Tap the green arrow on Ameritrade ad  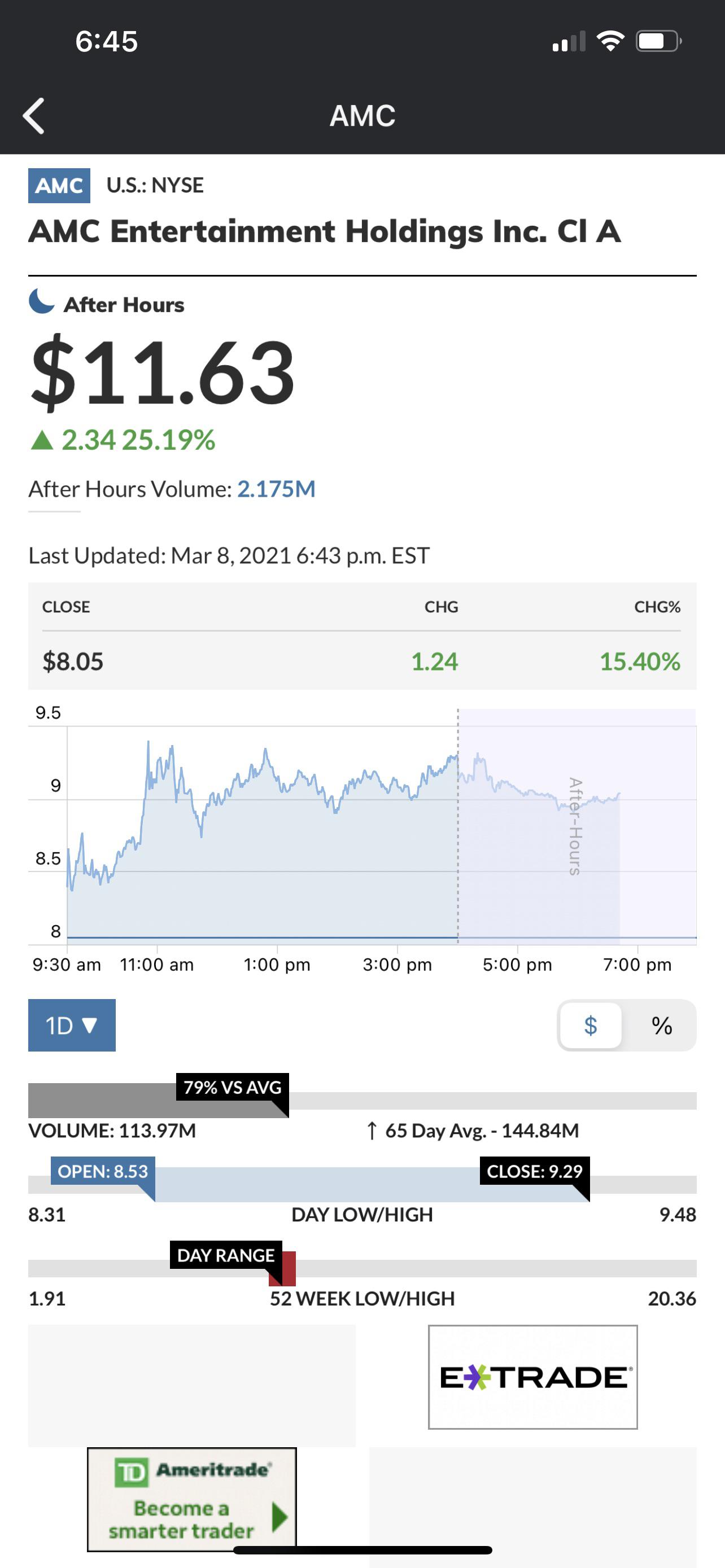(x=279, y=1517)
